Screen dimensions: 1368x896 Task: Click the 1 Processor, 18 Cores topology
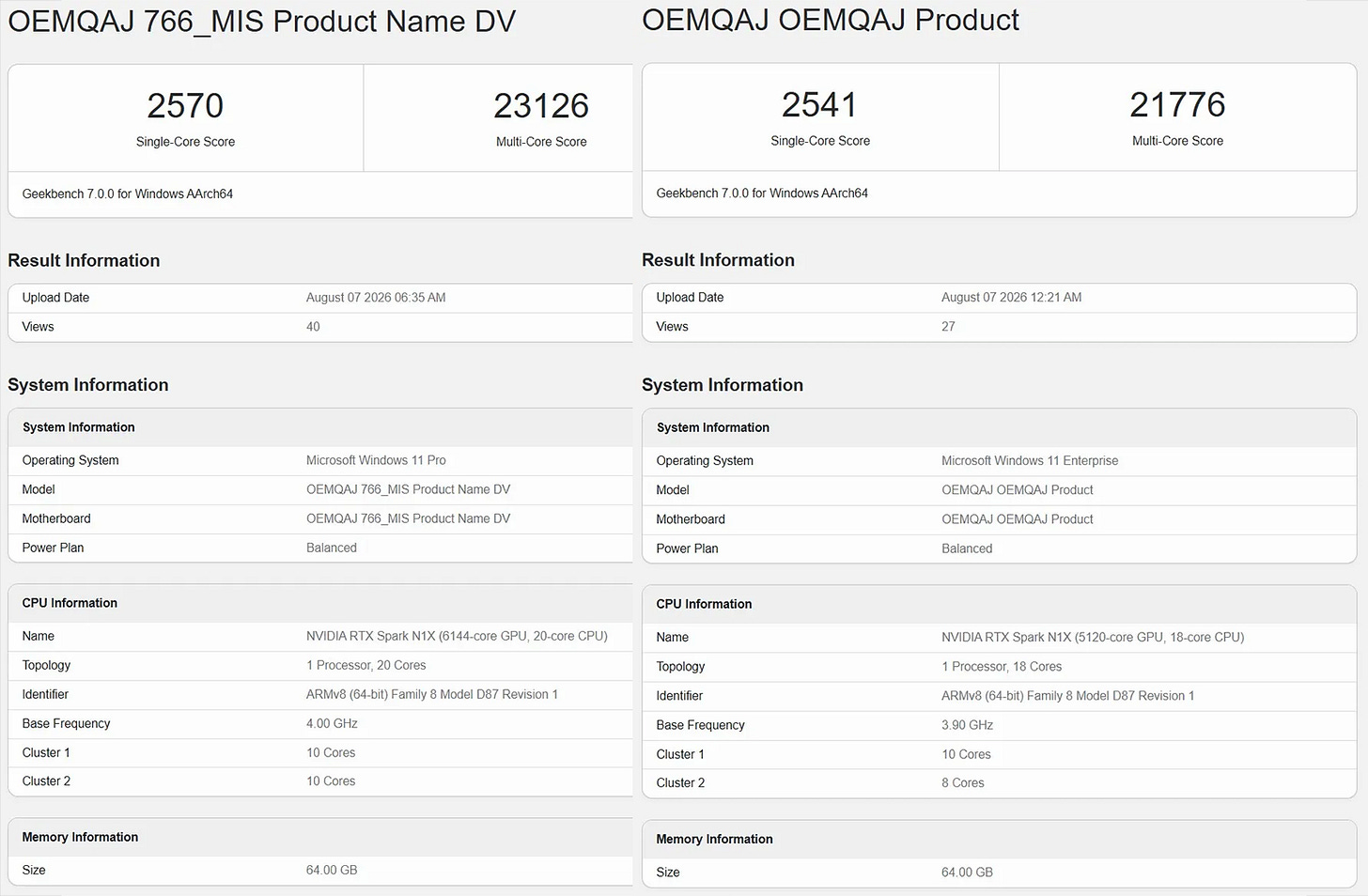1002,667
